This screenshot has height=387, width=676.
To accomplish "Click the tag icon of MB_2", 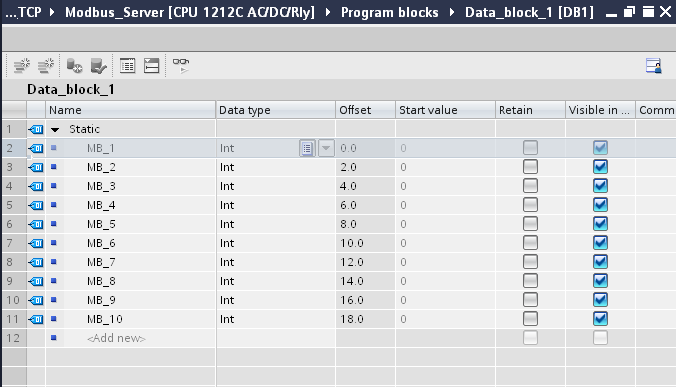I will tap(36, 167).
